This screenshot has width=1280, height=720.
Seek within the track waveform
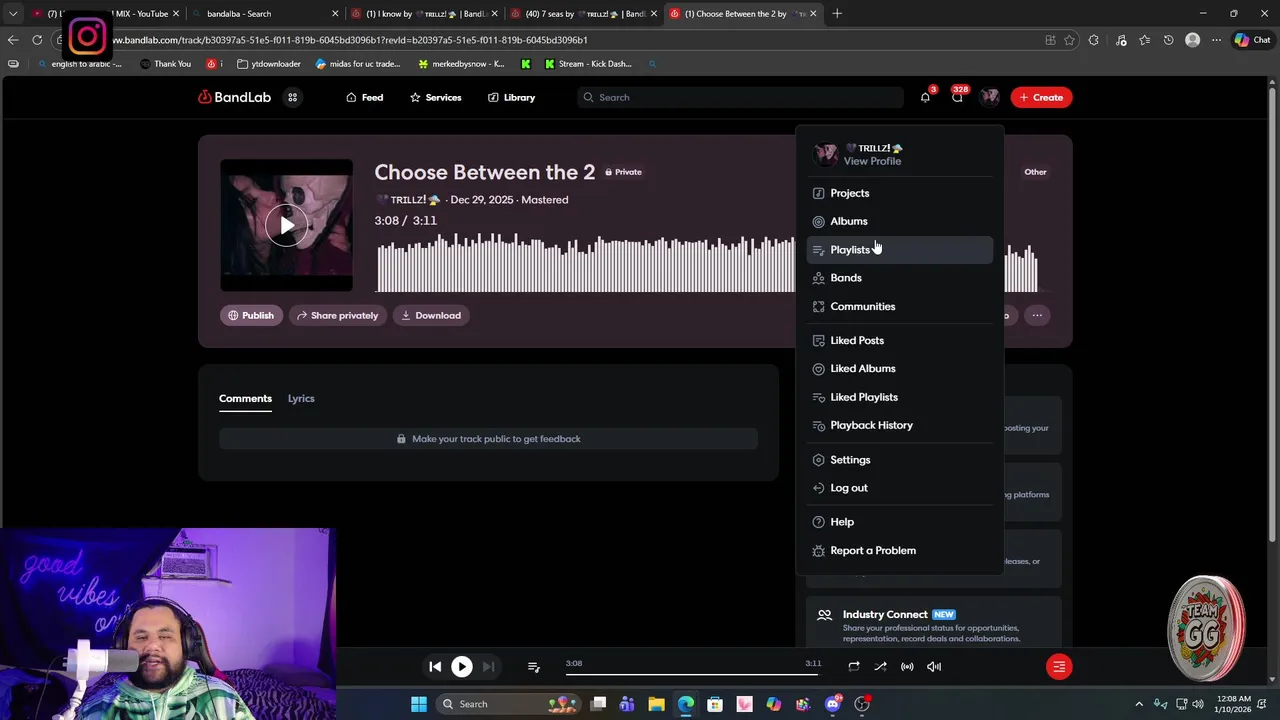click(586, 263)
